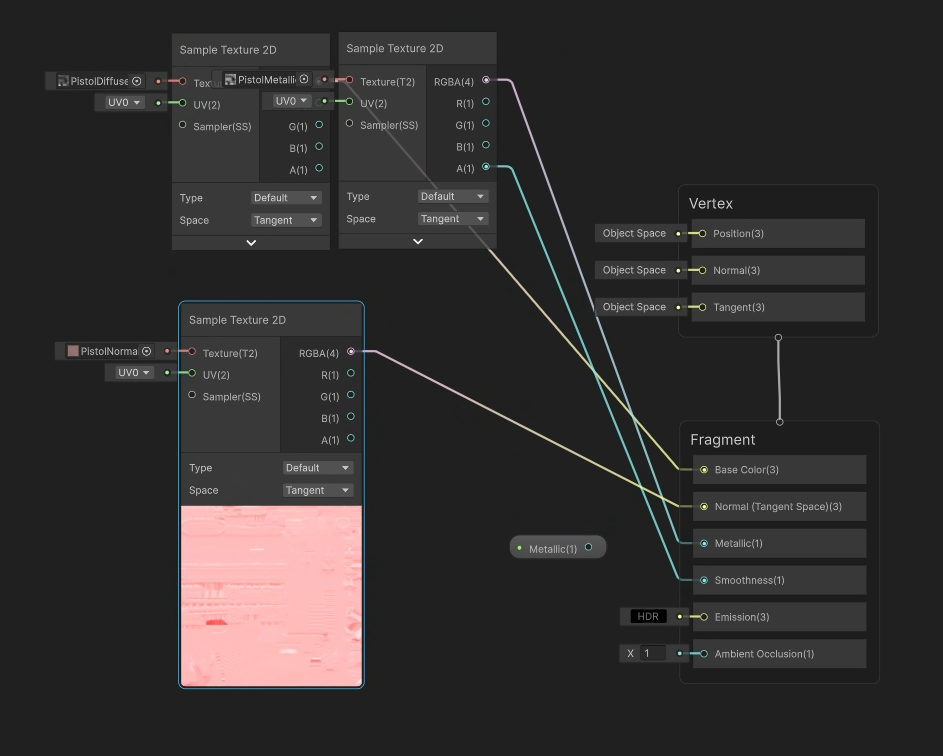Screen dimensions: 943x756
Task: Click the Emission(3) fragment input port
Action: click(x=704, y=616)
